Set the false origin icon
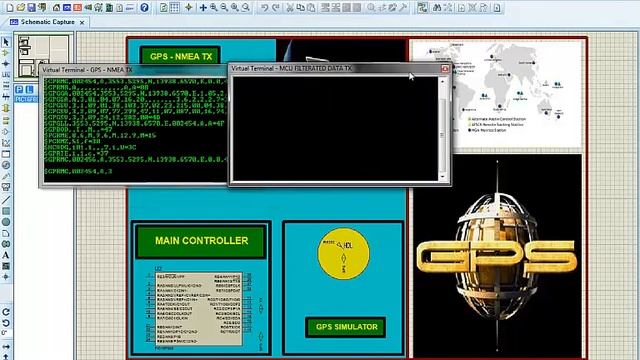 (x=189, y=7)
